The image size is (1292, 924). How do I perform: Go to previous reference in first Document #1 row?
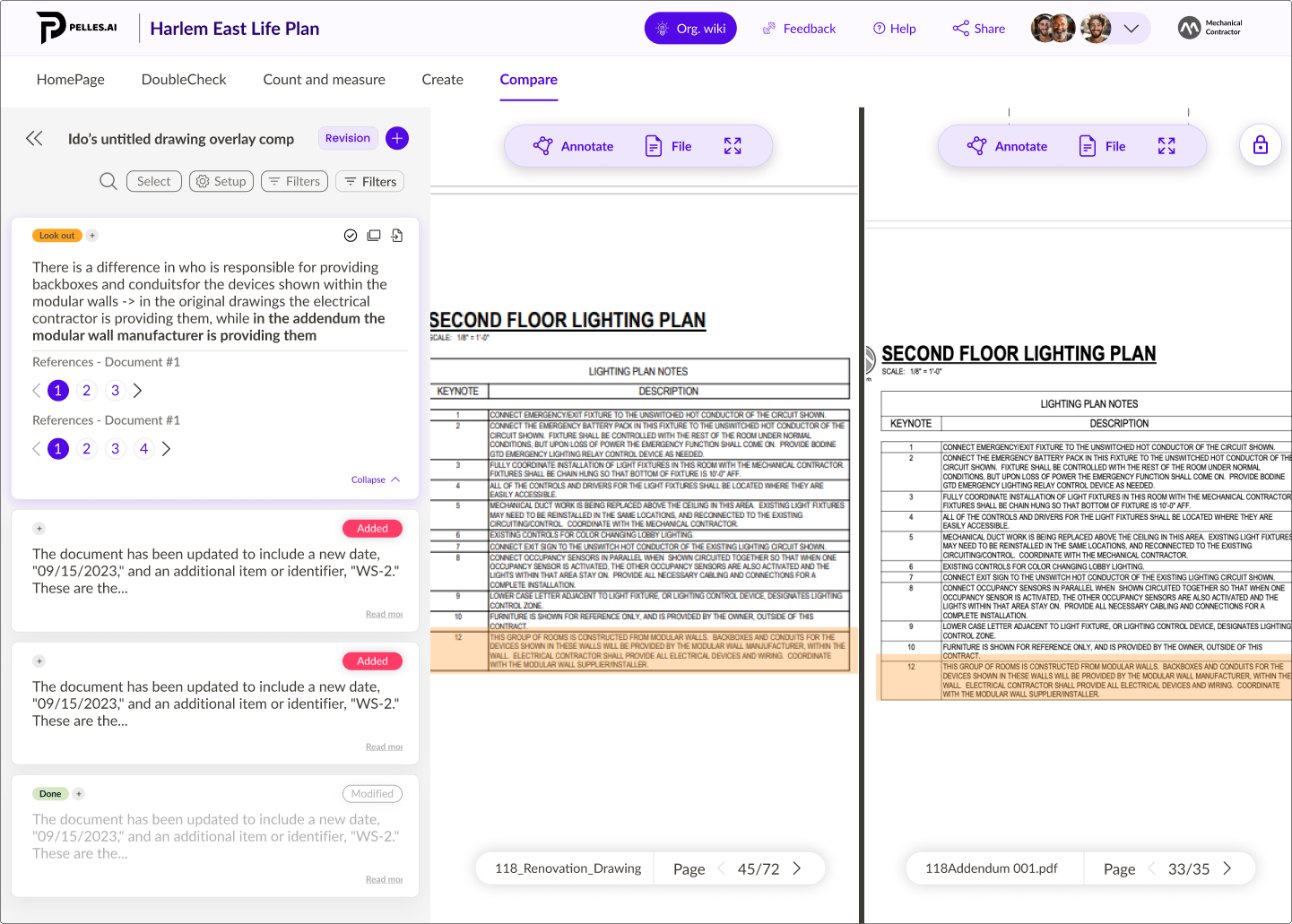(x=37, y=391)
